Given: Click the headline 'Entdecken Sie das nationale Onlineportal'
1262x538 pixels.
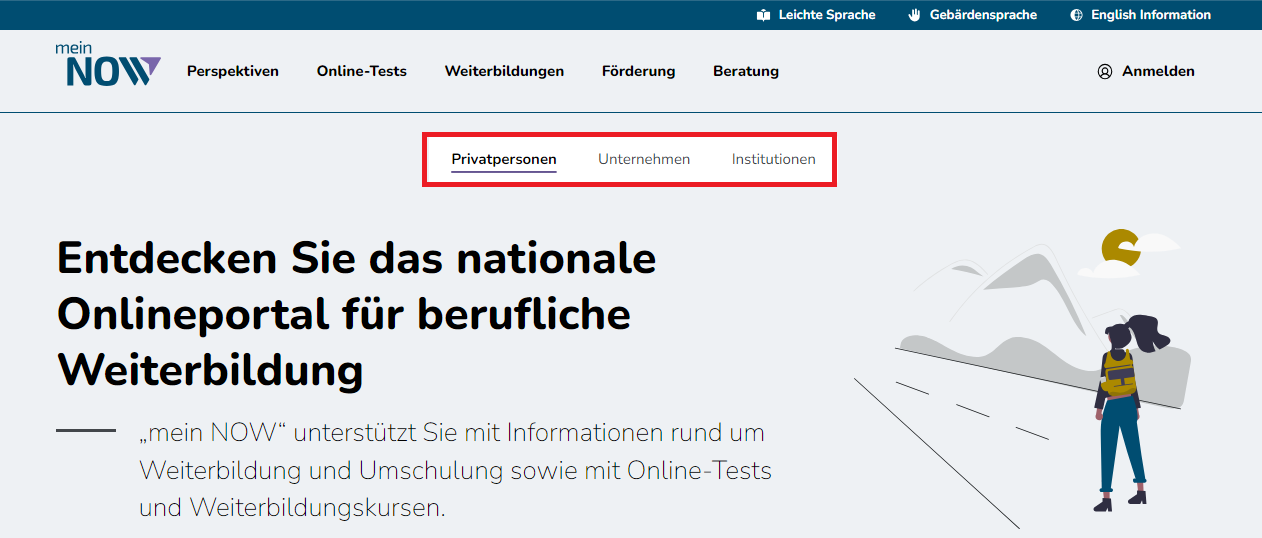Looking at the screenshot, I should (x=357, y=315).
